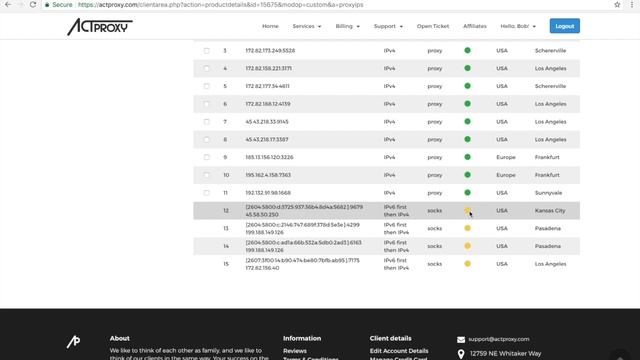
Task: Tick the checkbox for proxy row 11
Action: click(207, 193)
